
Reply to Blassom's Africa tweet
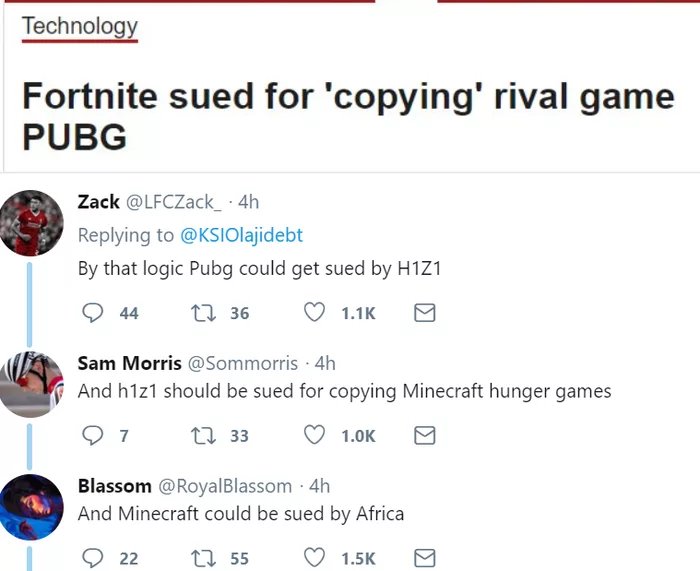92,558
